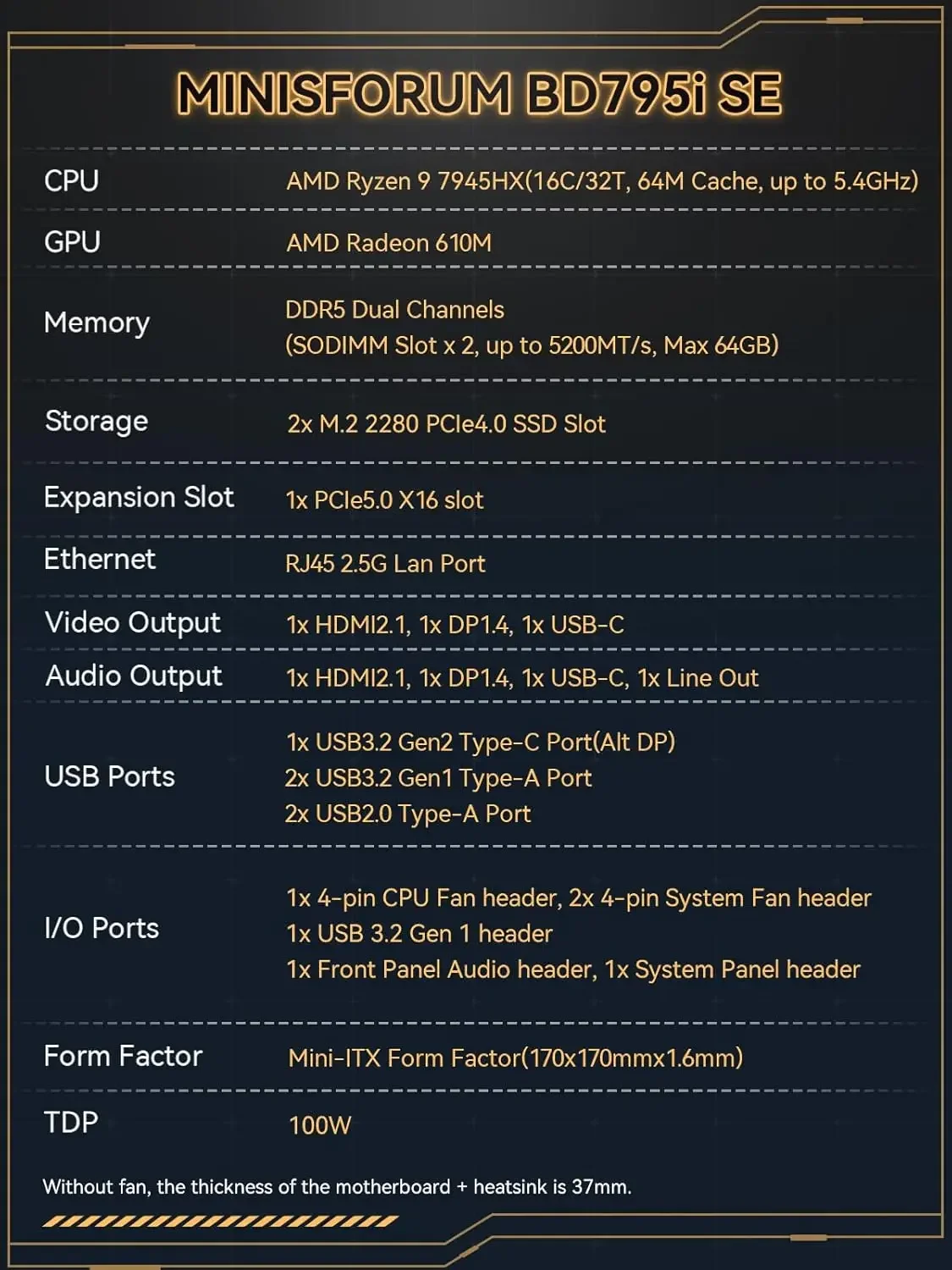Select the 1x USB 3.2 Gen 1 header line
The width and height of the screenshot is (952, 1270).
tap(419, 934)
